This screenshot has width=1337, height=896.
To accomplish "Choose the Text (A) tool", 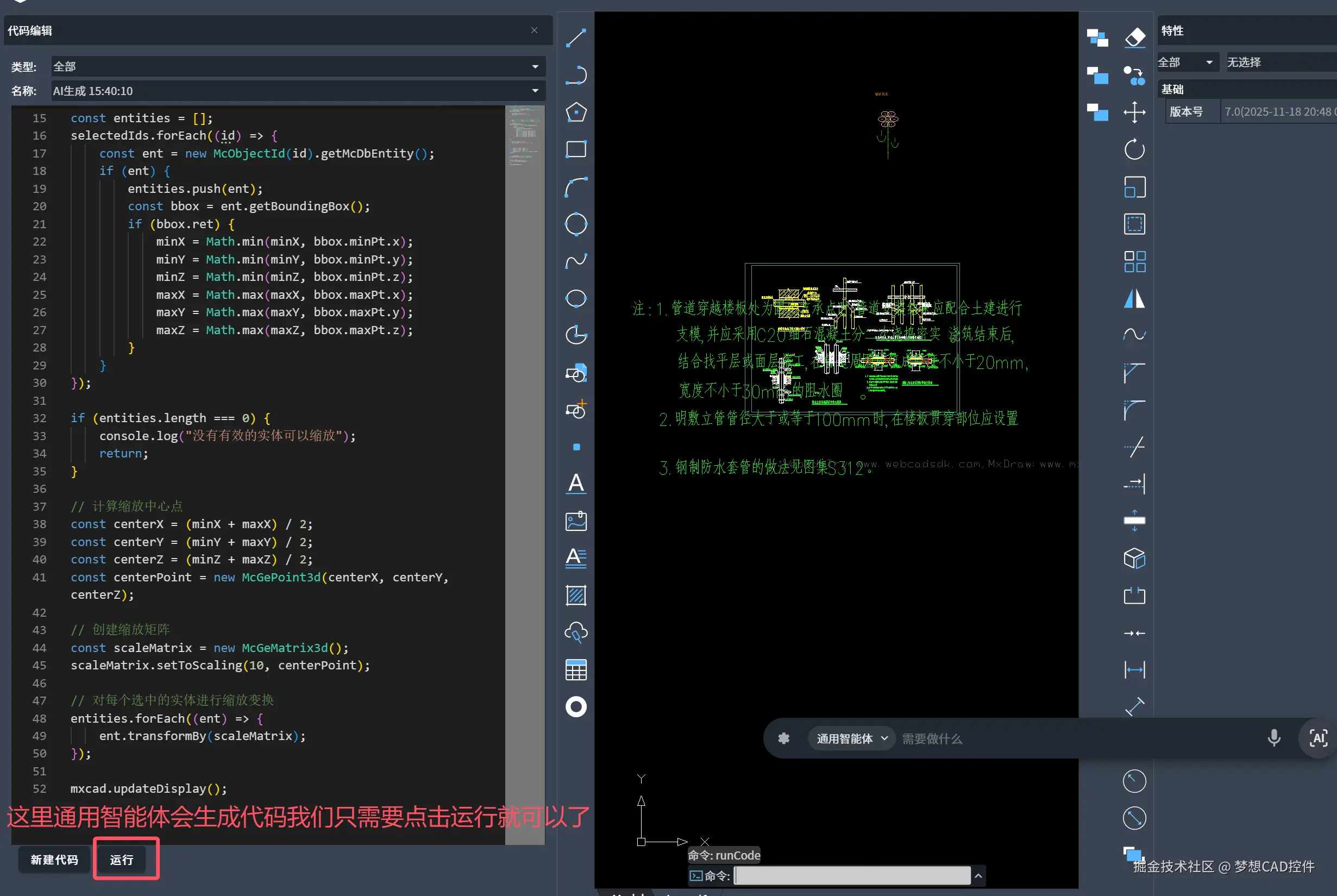I will click(x=575, y=484).
